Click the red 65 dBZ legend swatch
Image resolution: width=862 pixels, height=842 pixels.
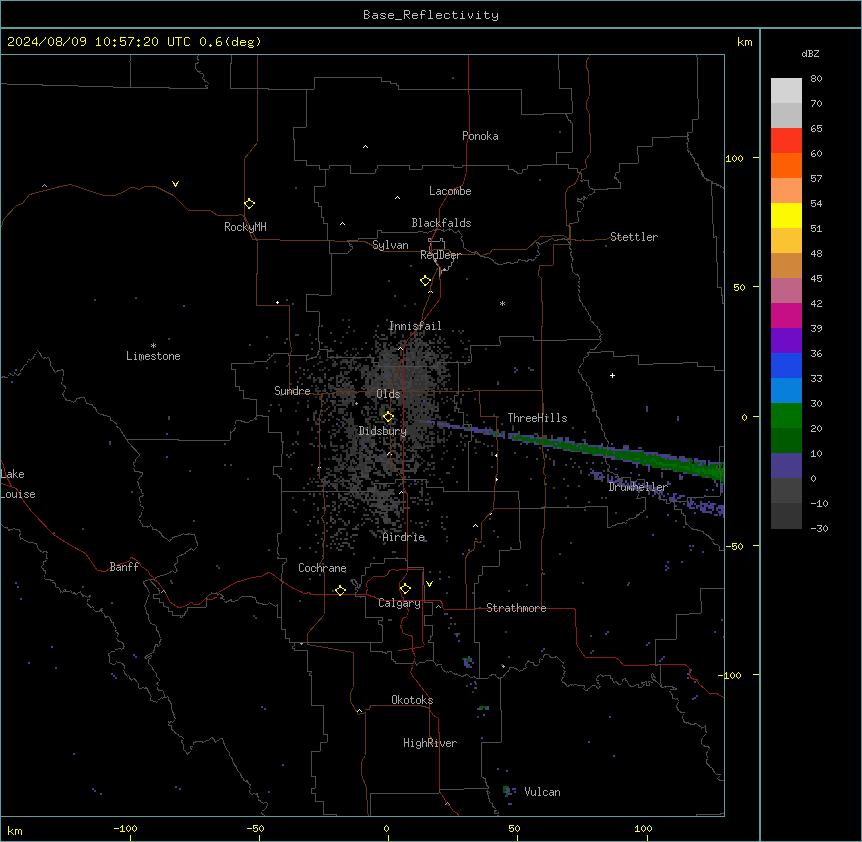pyautogui.click(x=786, y=141)
